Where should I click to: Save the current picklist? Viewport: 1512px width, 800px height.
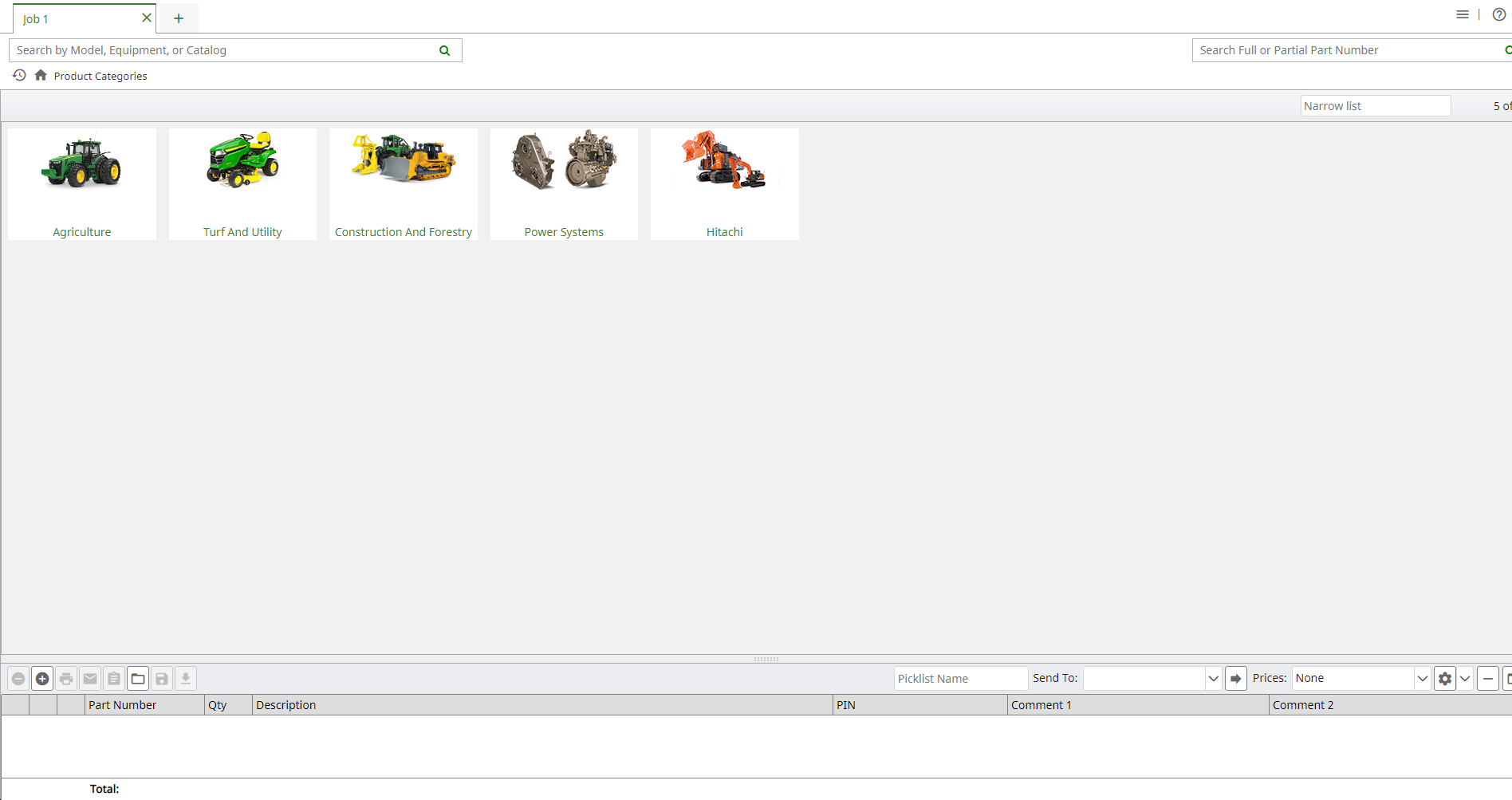tap(162, 678)
